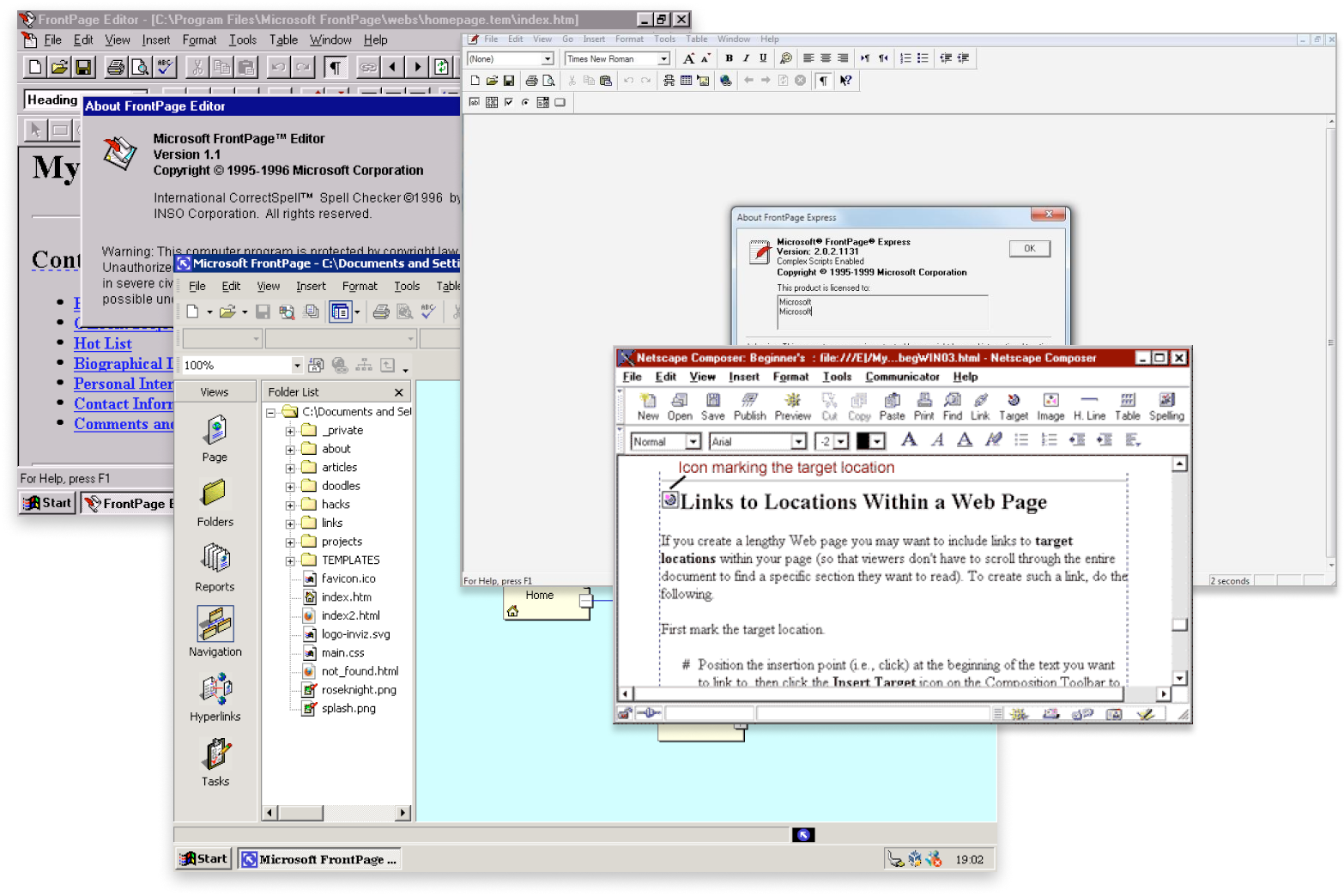The width and height of the screenshot is (1344, 896).
Task: Click Spelling icon in Netscape Composer
Action: pyautogui.click(x=1166, y=407)
